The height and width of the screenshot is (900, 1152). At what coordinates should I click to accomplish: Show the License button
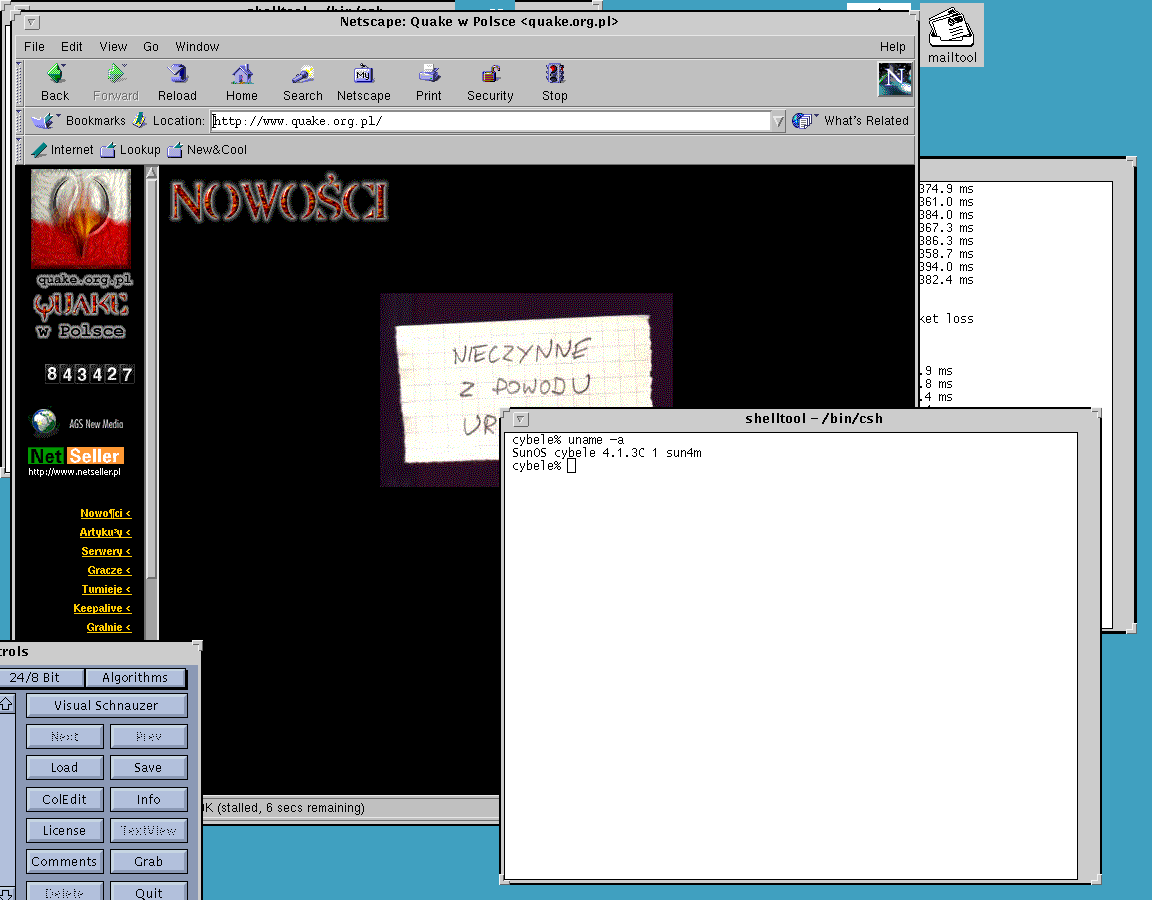click(x=65, y=830)
